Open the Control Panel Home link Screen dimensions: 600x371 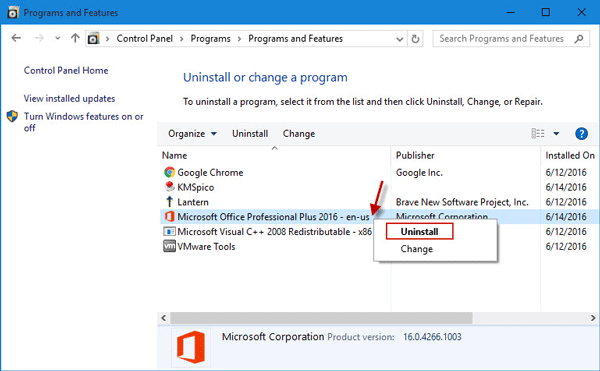coord(66,70)
